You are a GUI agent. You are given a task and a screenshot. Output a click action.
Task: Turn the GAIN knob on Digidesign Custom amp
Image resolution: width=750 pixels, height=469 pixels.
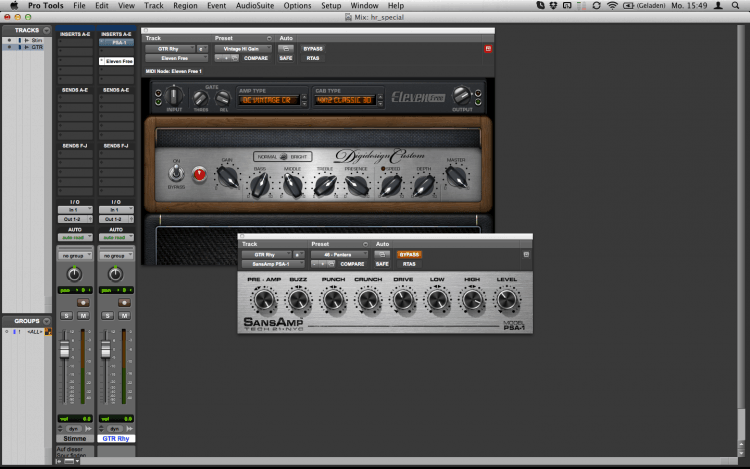[228, 177]
